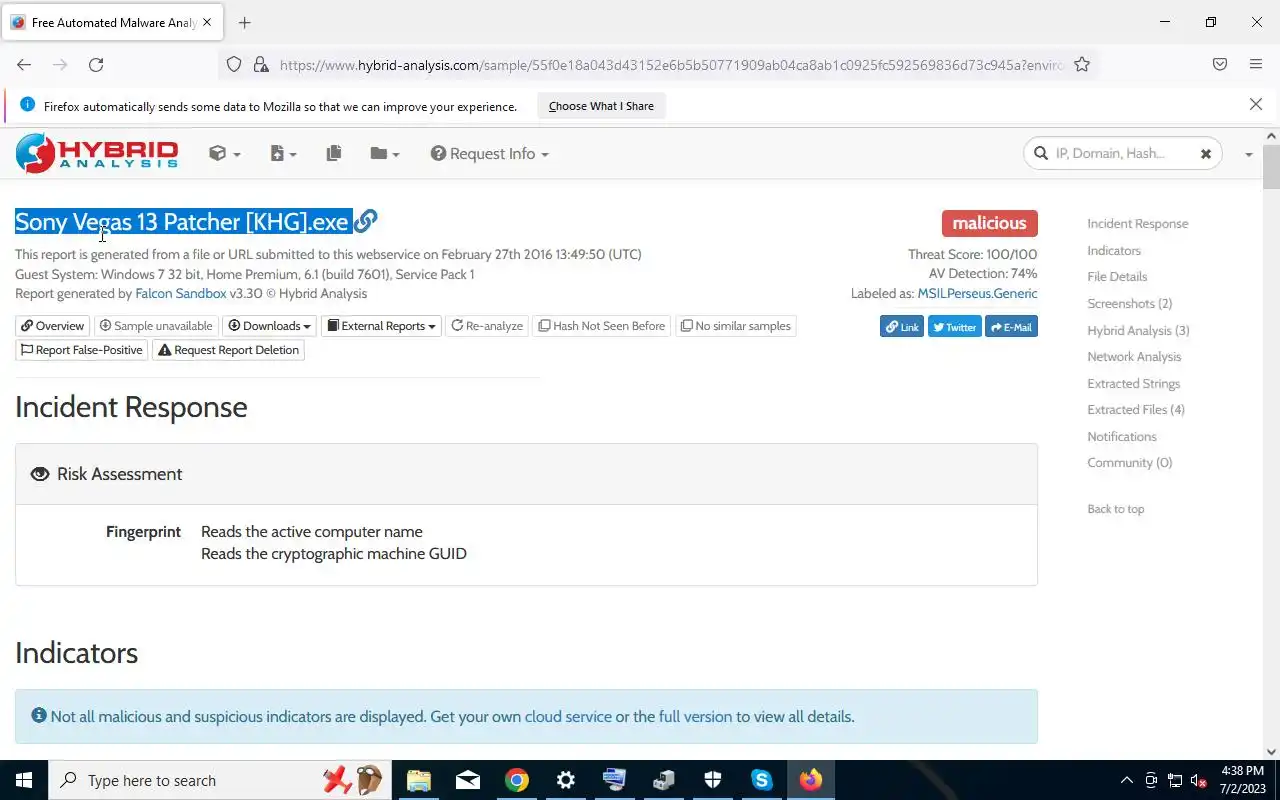Image resolution: width=1280 pixels, height=800 pixels.
Task: Open the Firefox hamburger menu
Action: click(1256, 64)
